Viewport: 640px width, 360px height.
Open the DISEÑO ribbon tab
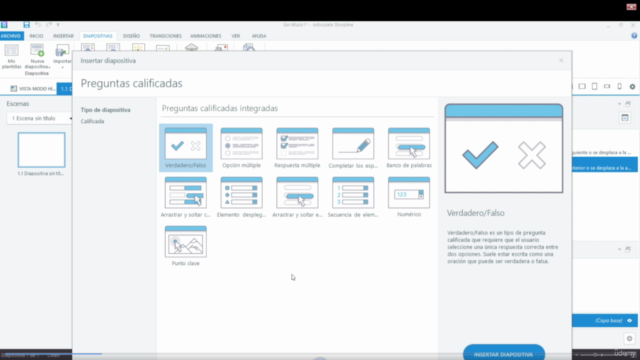pos(131,36)
